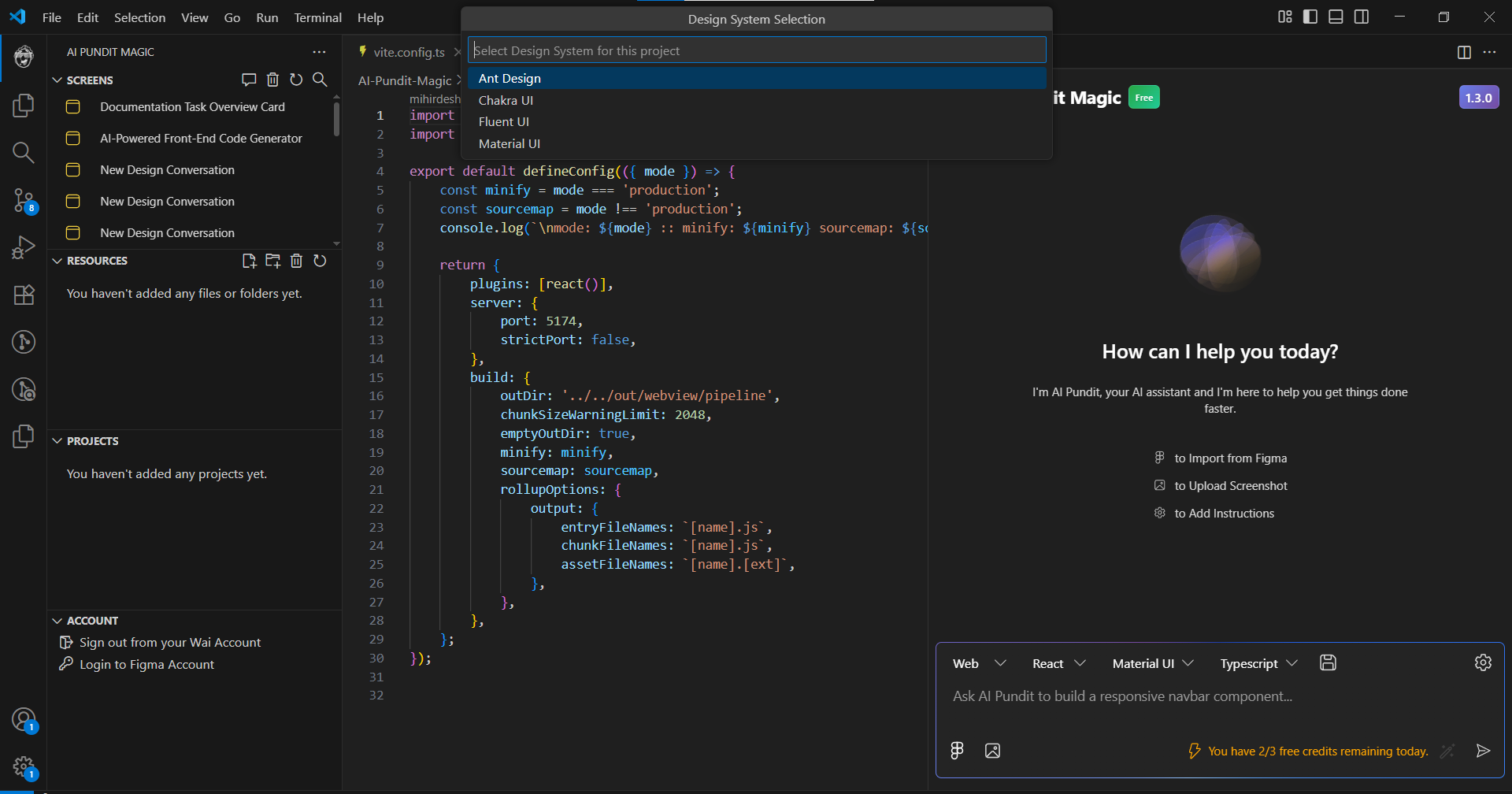1512x794 pixels.
Task: Click the send message arrow icon
Action: pyautogui.click(x=1483, y=751)
